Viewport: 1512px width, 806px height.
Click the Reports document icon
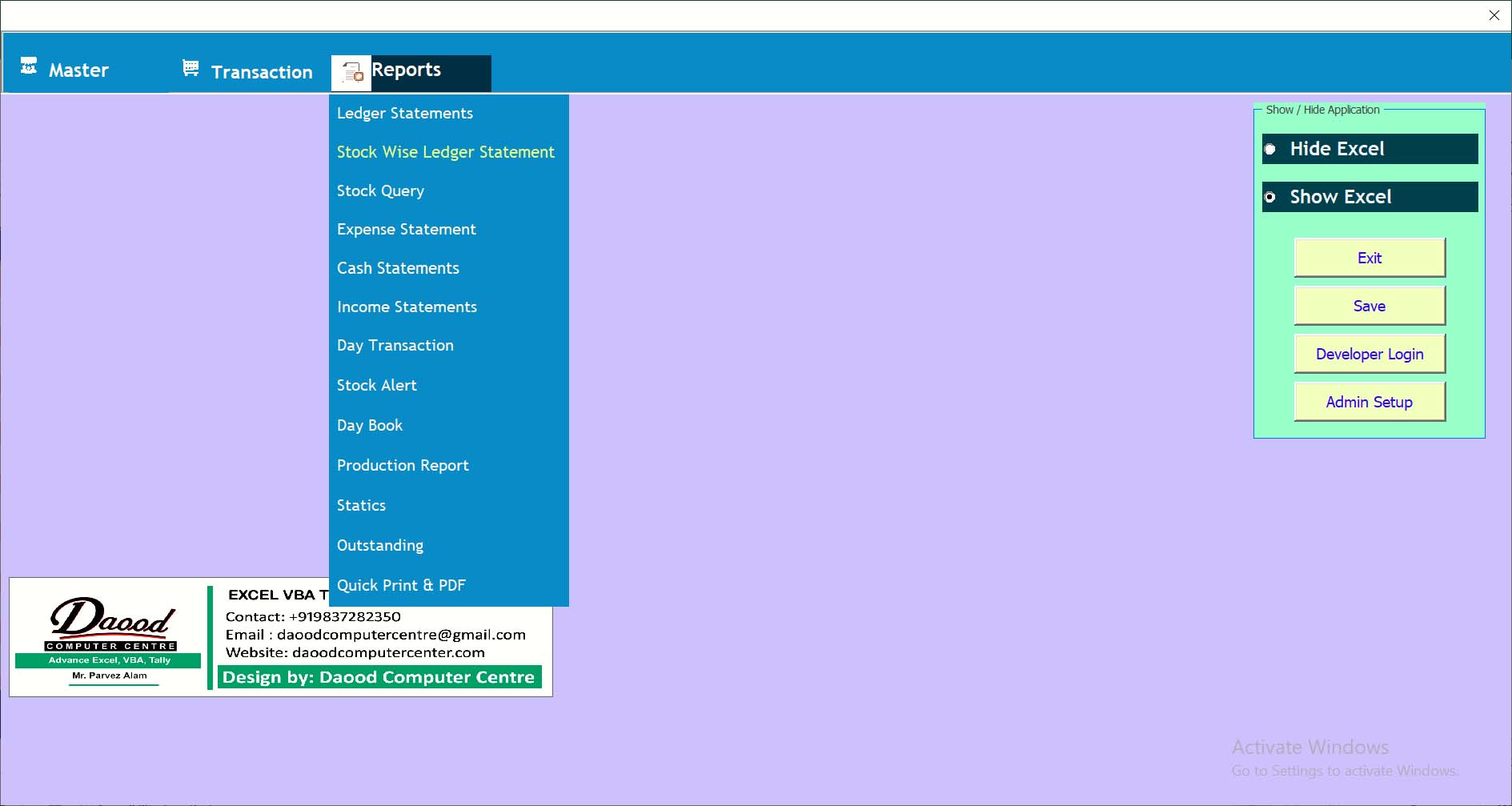pos(352,73)
